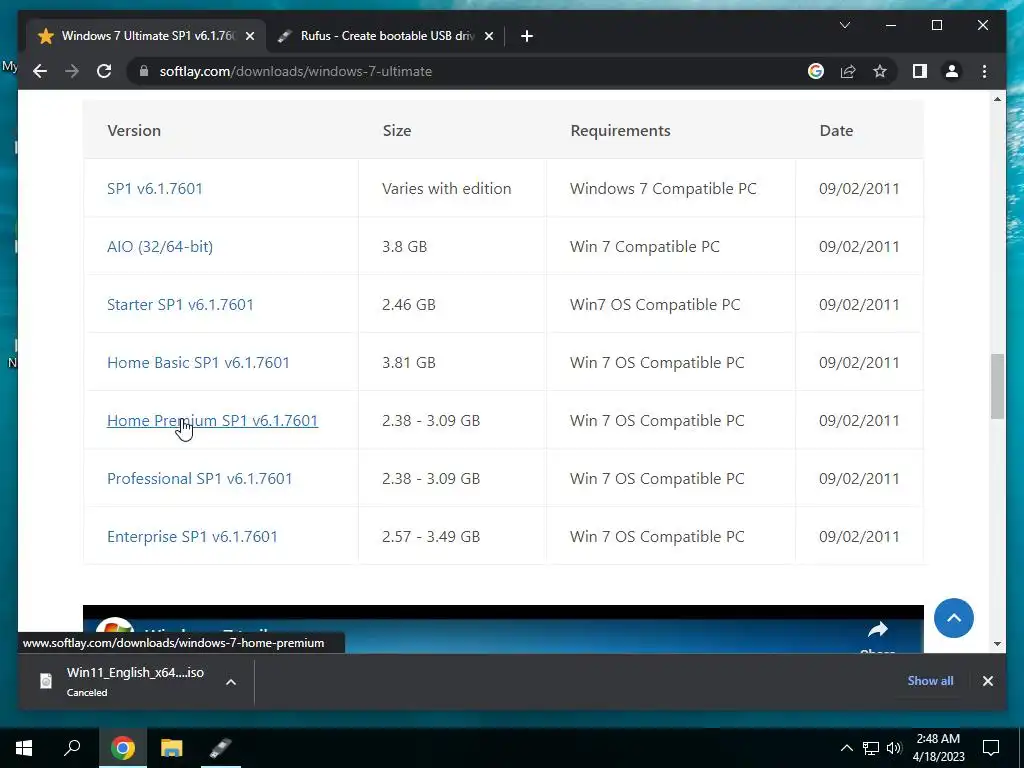The width and height of the screenshot is (1024, 768).
Task: Click the AIO row's 09/02/2011 date
Action: (x=859, y=247)
